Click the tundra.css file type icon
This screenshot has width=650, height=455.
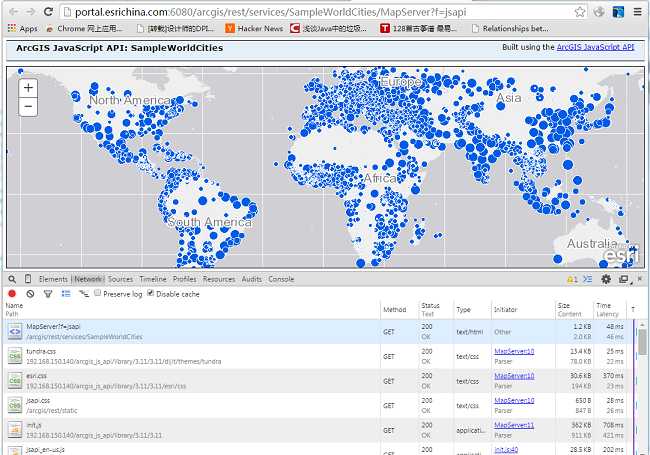(x=15, y=356)
